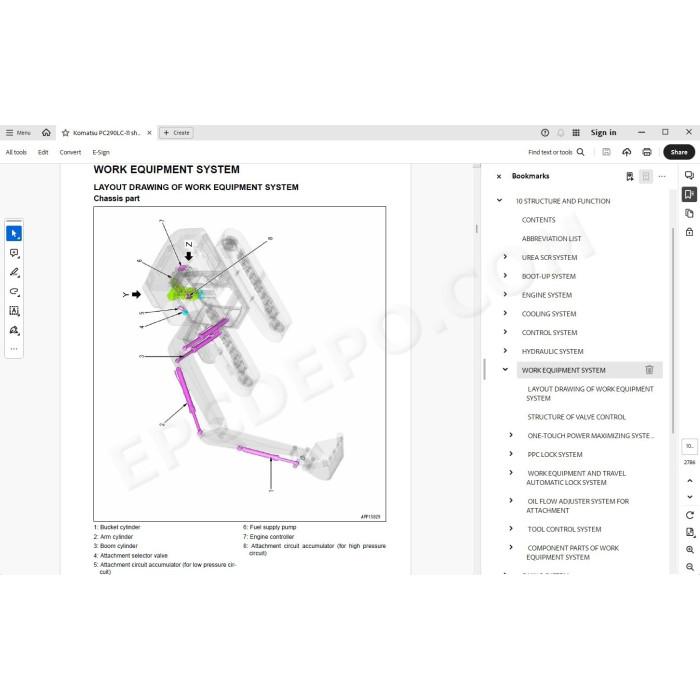Open the Convert menu
Viewport: 700px width, 700px height.
[70, 152]
